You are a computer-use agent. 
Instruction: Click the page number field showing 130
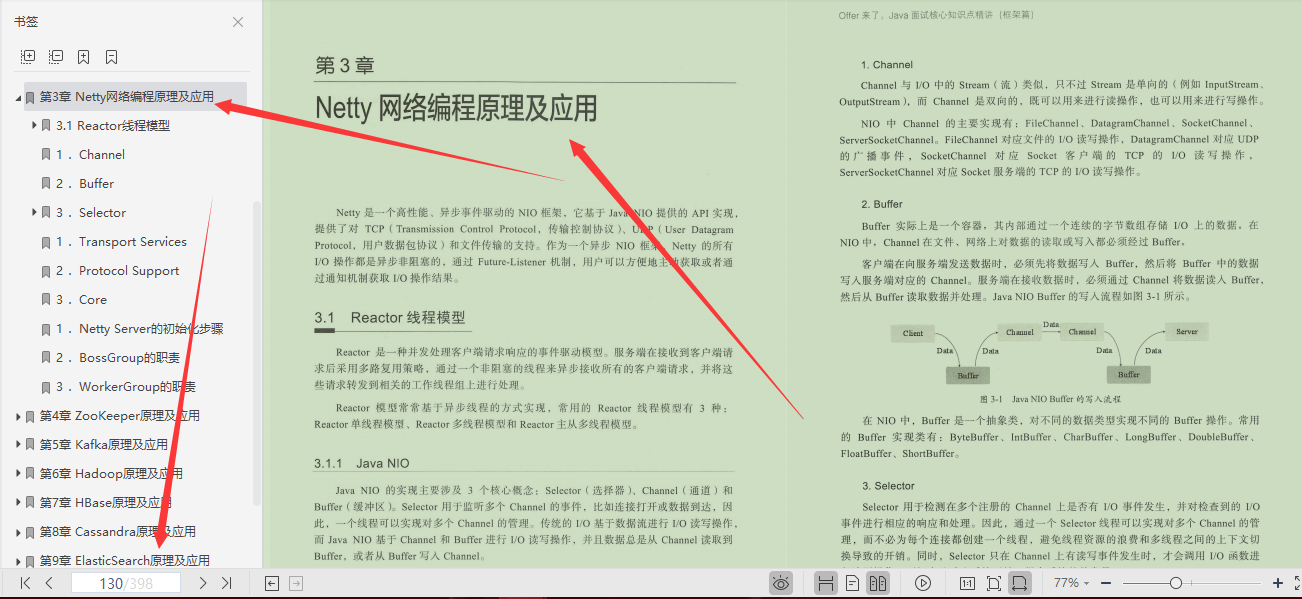coord(125,583)
